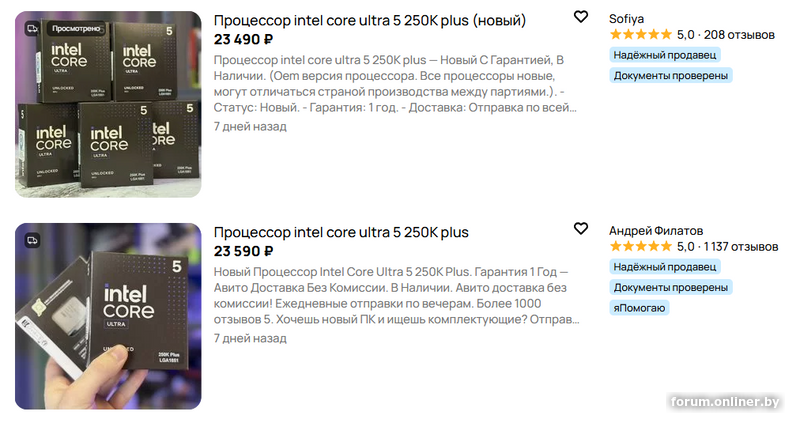This screenshot has width=800, height=423.
Task: Click Sofiya's "Надёжный продавец" badge
Action: [665, 55]
